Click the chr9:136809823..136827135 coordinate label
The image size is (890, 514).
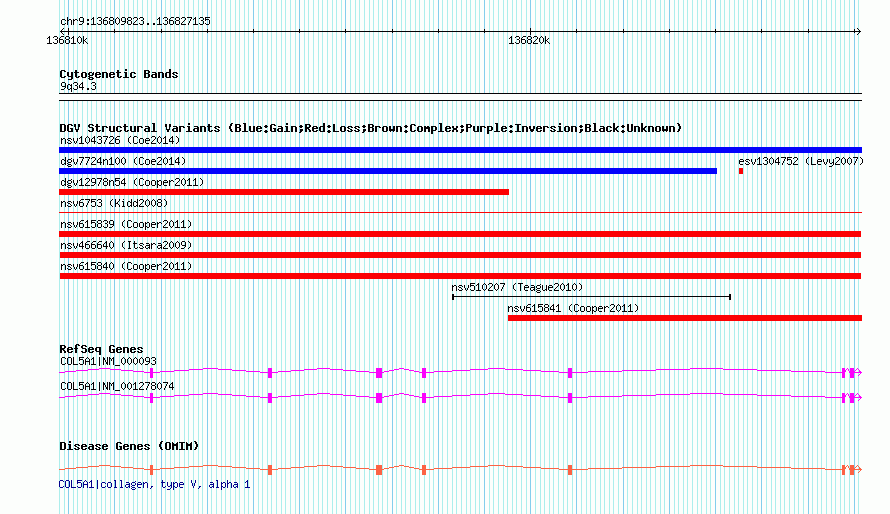tap(135, 22)
